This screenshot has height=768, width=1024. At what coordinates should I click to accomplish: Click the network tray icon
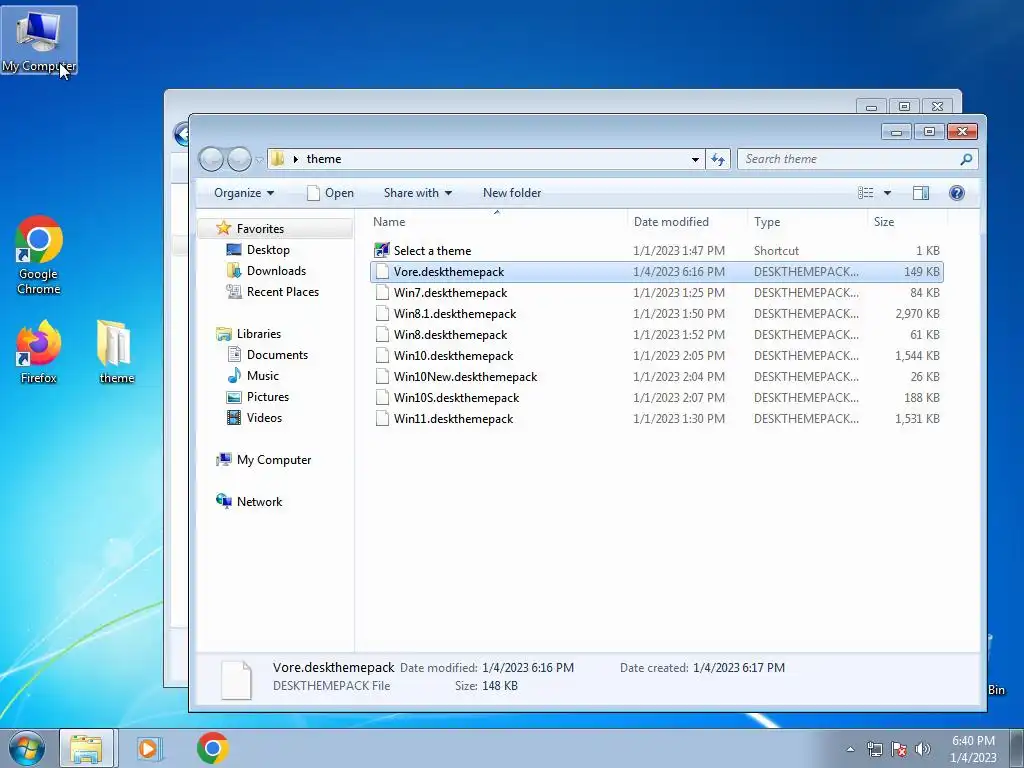coord(874,749)
